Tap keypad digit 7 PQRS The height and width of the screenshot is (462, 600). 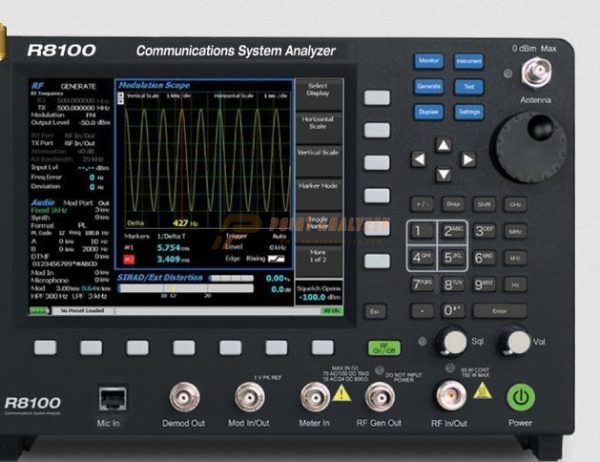click(422, 284)
